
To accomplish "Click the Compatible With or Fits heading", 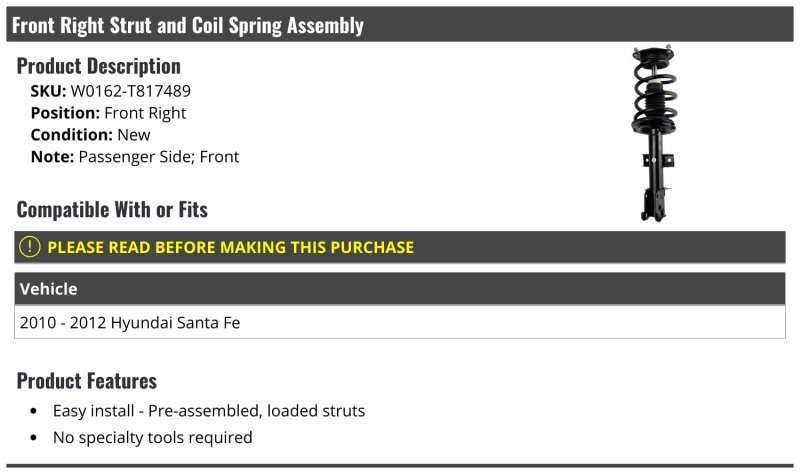I will point(112,210).
